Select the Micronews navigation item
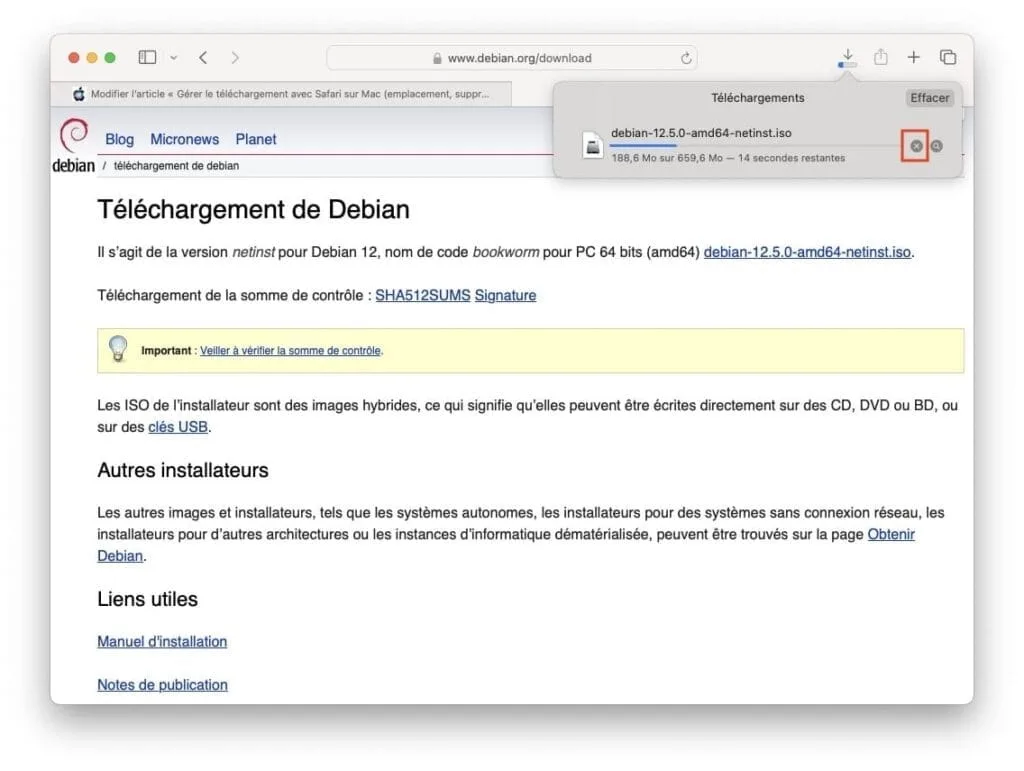Viewport: 1024px width, 771px height. (184, 139)
